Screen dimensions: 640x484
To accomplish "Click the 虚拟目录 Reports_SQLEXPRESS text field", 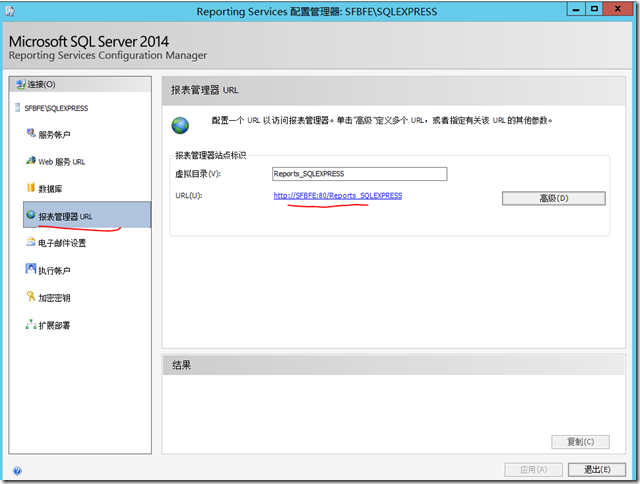I will [x=360, y=174].
